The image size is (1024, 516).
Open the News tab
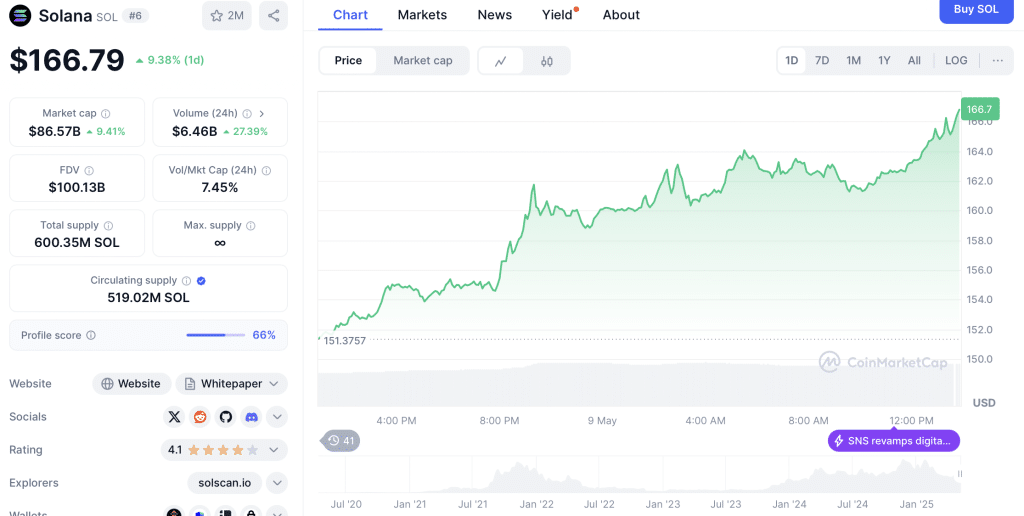click(x=494, y=15)
